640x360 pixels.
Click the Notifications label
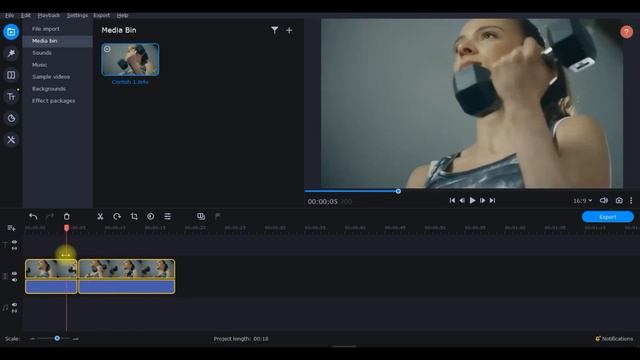(617, 339)
